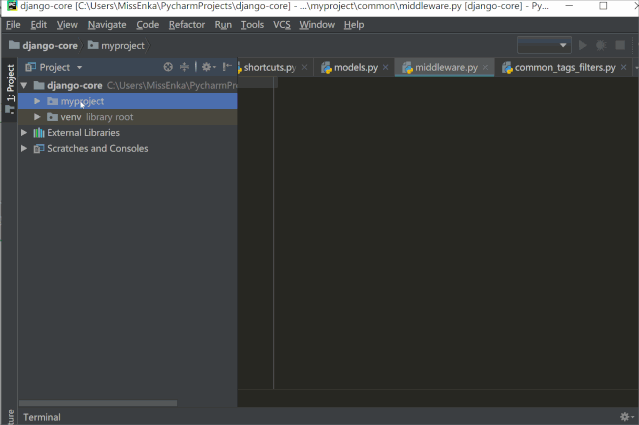Open Terminal panel gear settings

(x=625, y=417)
